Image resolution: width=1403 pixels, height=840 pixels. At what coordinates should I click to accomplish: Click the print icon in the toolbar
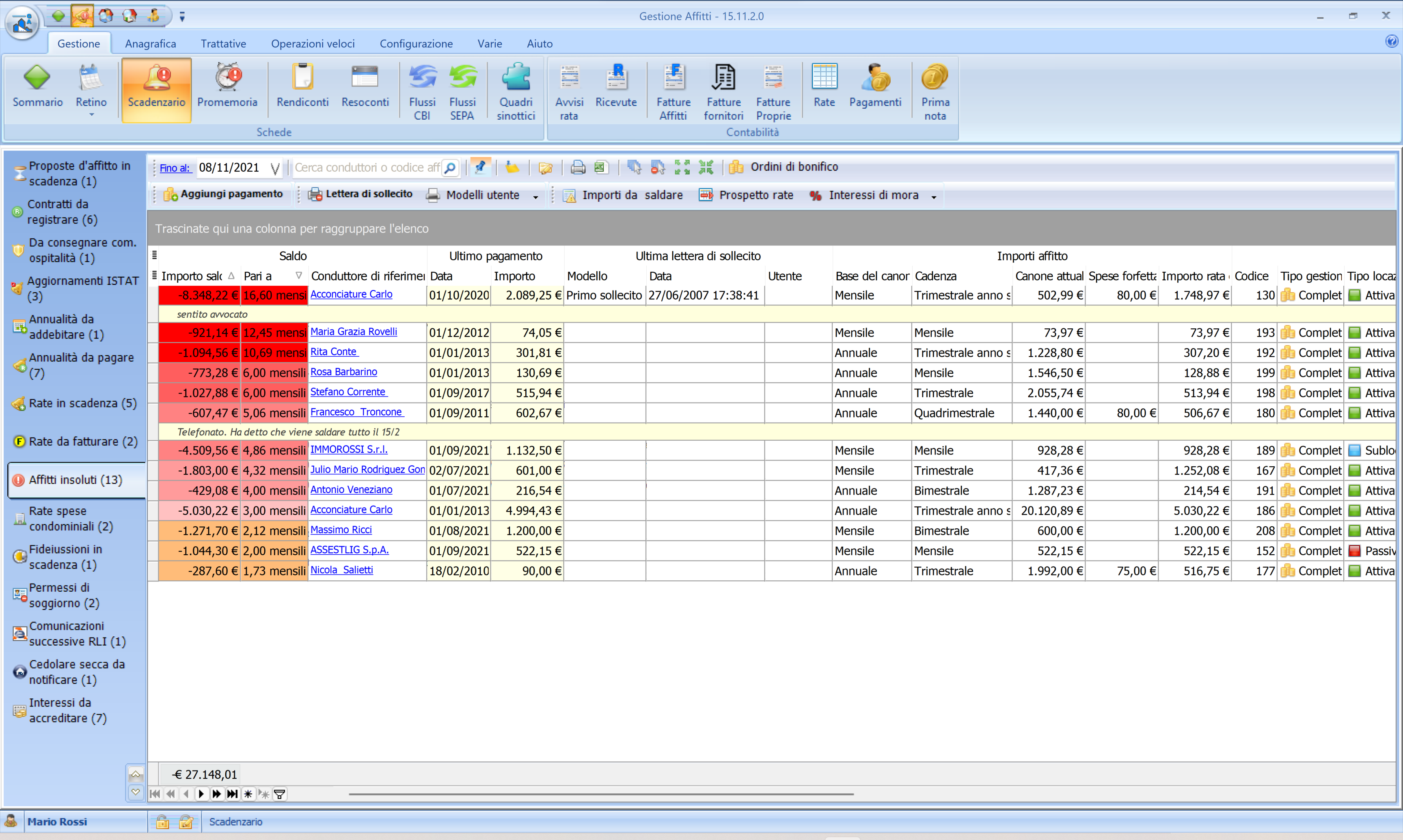pos(578,168)
